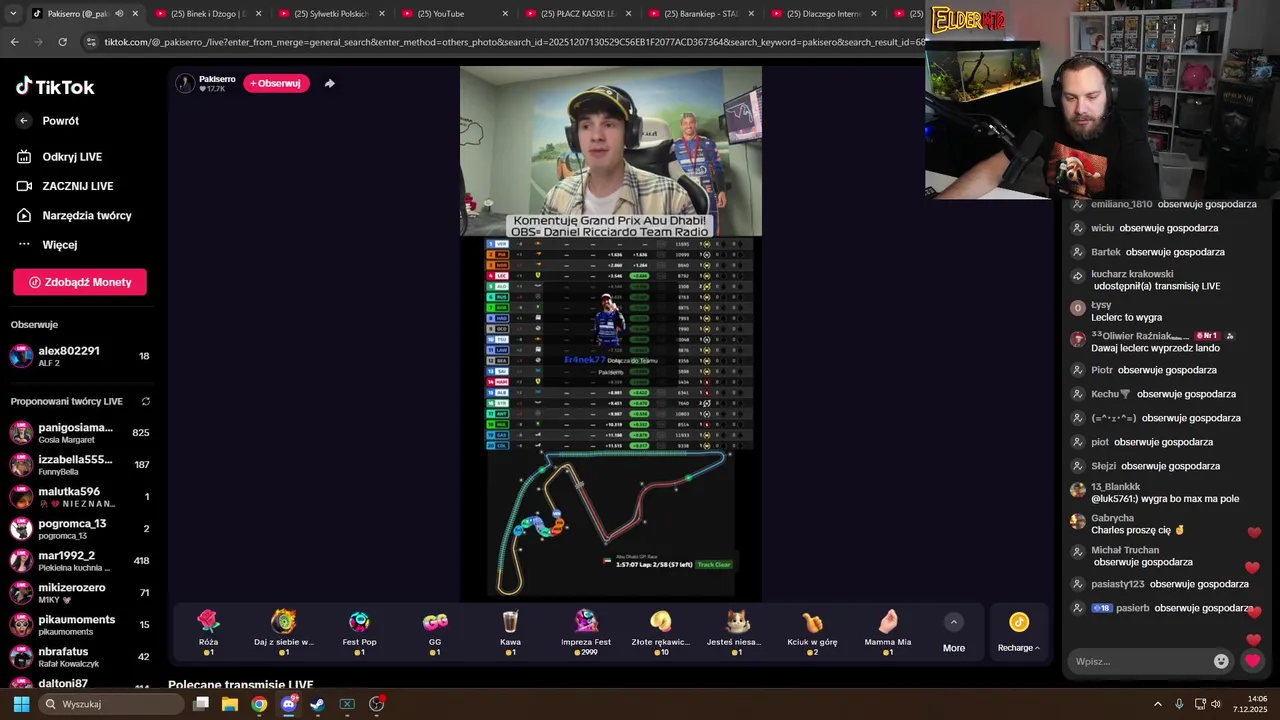The width and height of the screenshot is (1280, 720).
Task: Click the Wyszukaj taskbar search box
Action: pos(112,704)
